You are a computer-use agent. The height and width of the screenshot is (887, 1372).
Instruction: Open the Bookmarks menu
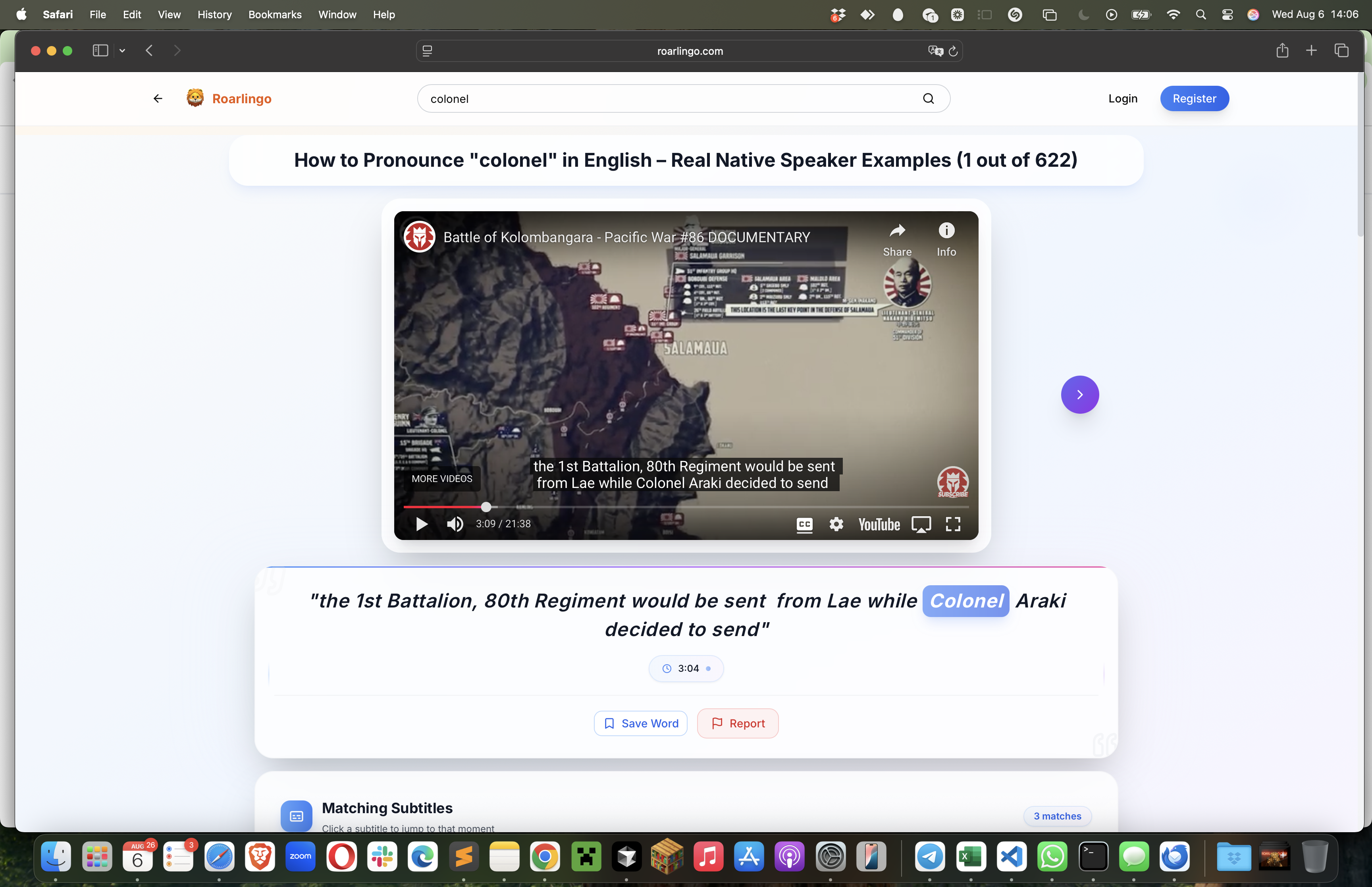(x=275, y=14)
